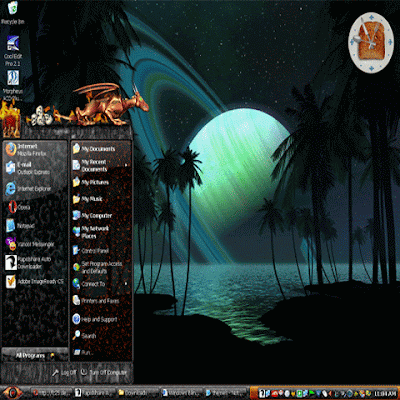Open My Music folder
Screen dimensions: 400x400
(101, 199)
